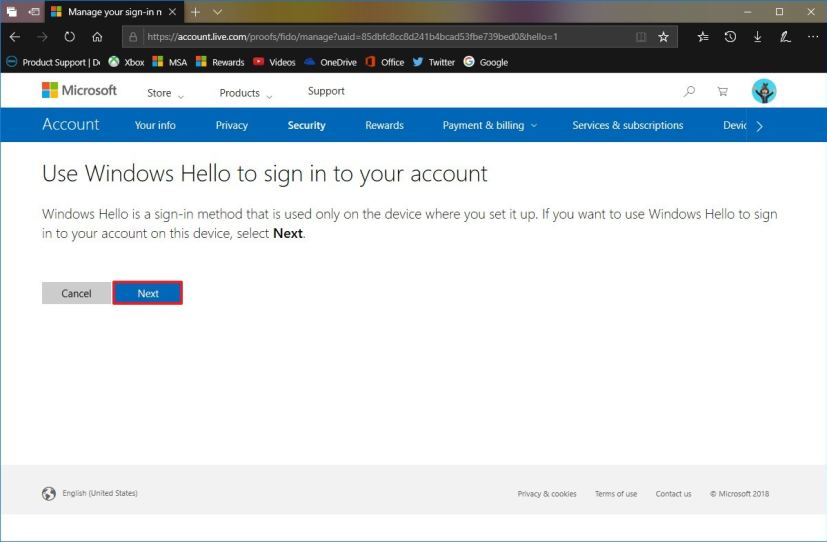The width and height of the screenshot is (827, 542).
Task: Click the Add notes pen icon
Action: 785,37
